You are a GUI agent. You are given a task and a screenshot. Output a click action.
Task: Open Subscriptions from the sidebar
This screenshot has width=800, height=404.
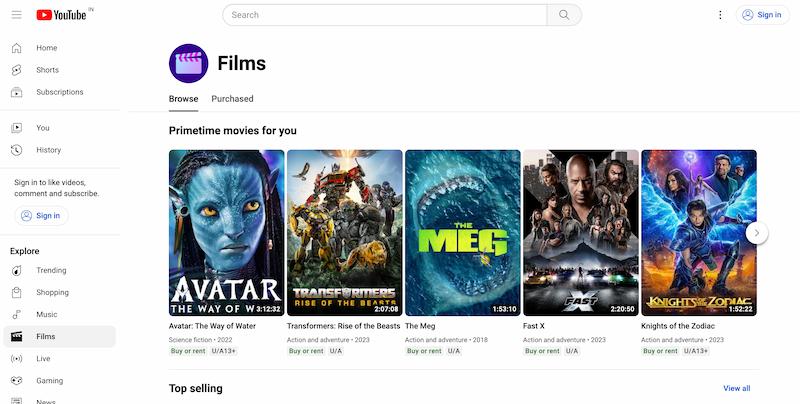coord(59,92)
